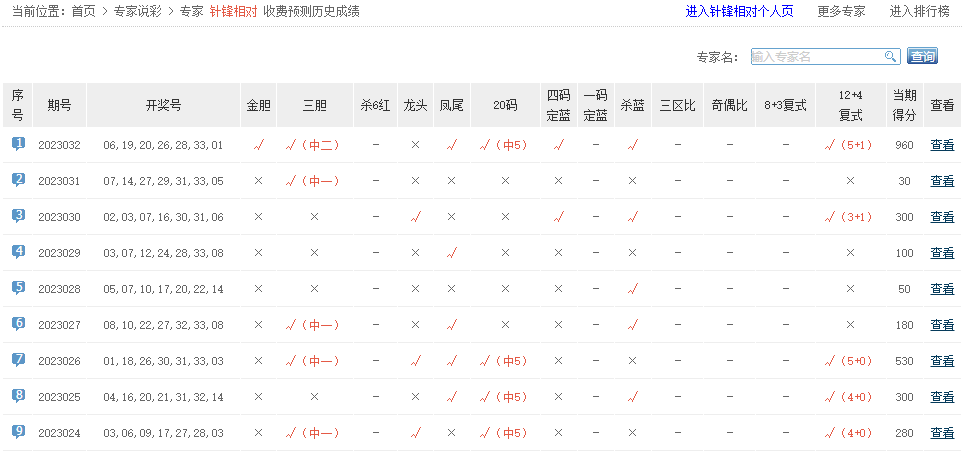Go to 首页 in the breadcrumb

coord(84,12)
